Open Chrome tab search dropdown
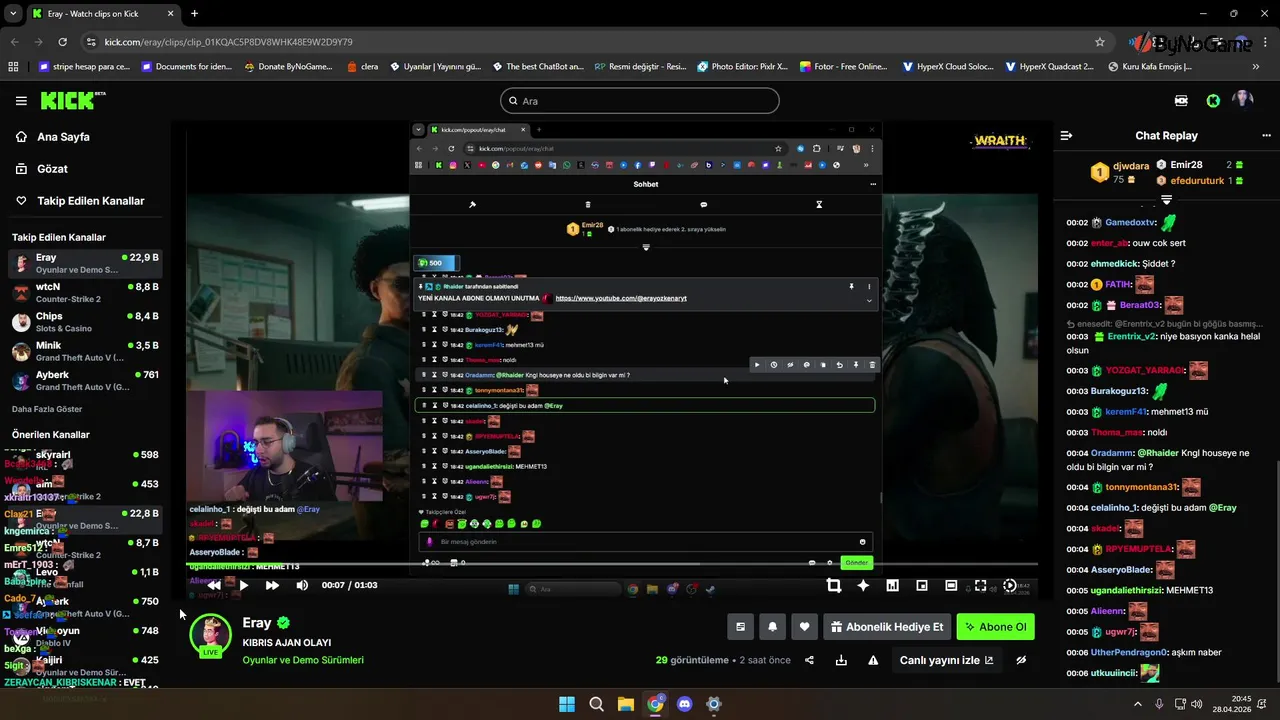The image size is (1280, 720). point(13,14)
